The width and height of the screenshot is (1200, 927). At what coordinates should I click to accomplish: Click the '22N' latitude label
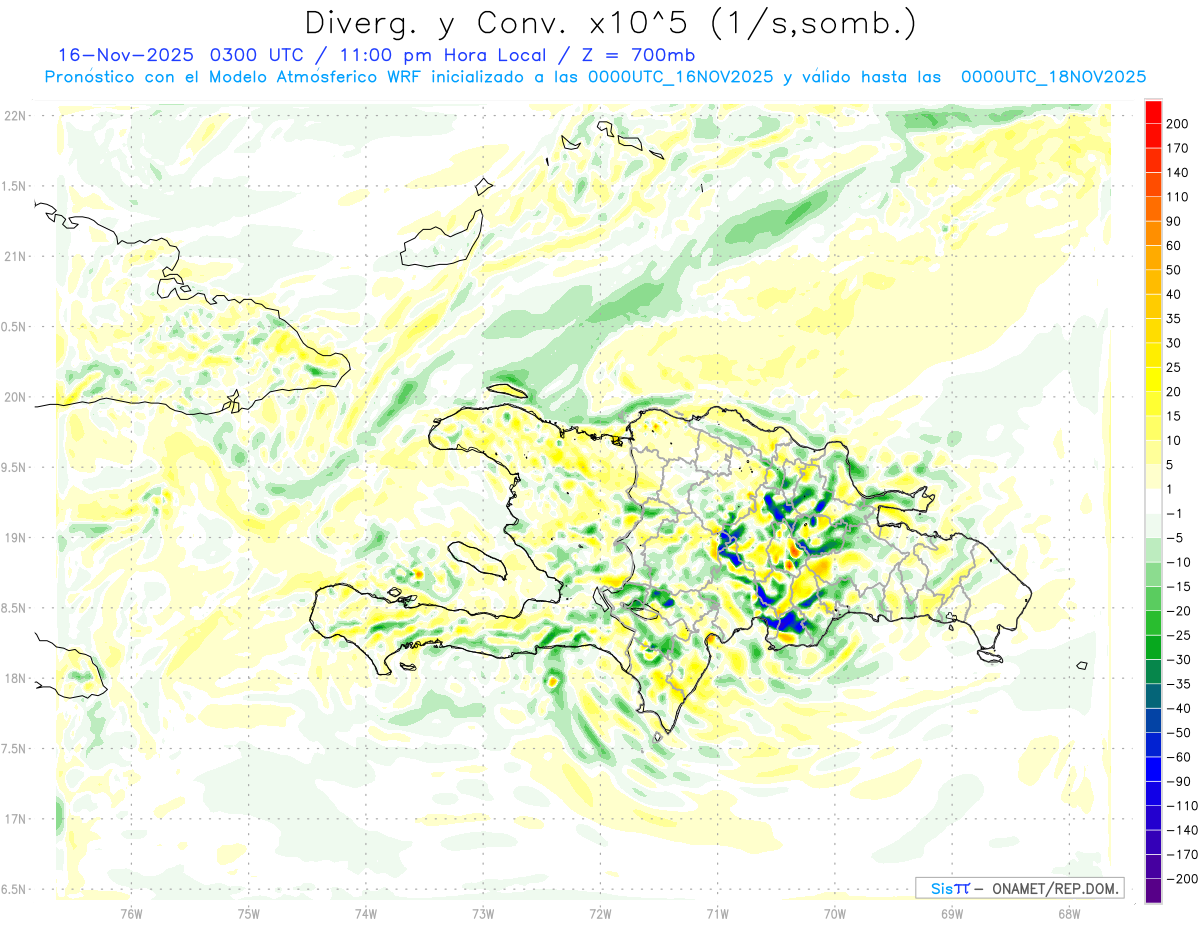[x=15, y=115]
